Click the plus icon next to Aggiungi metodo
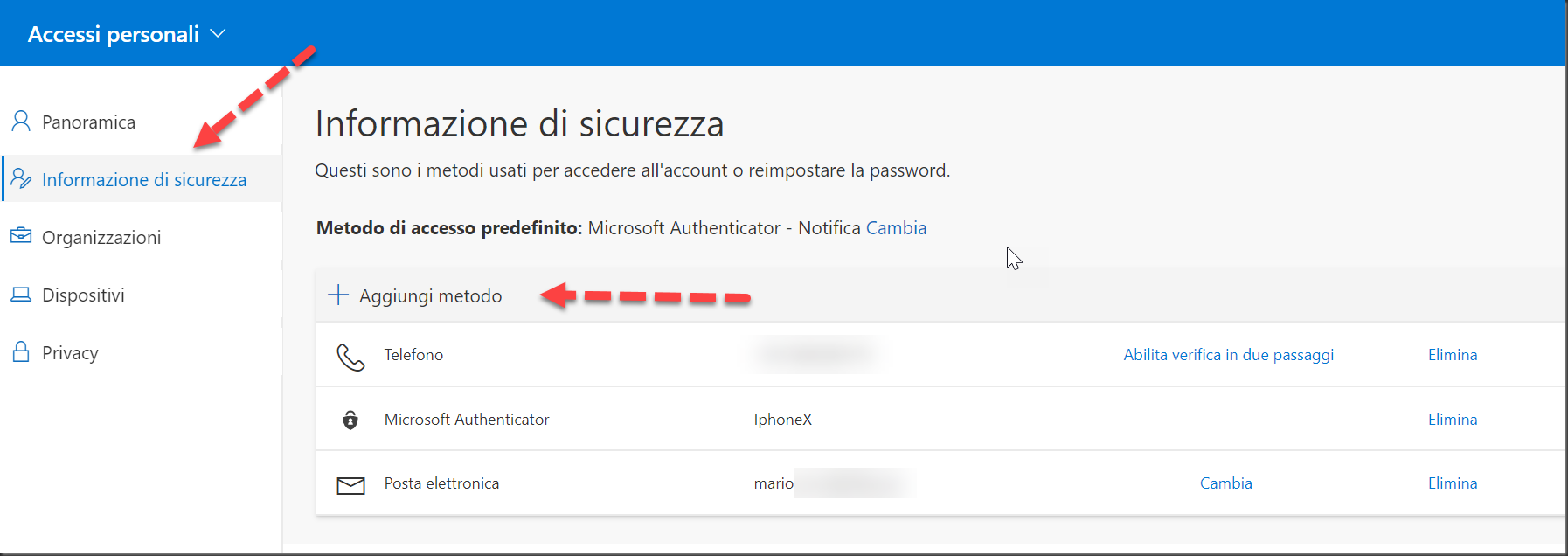This screenshot has width=1568, height=556. pyautogui.click(x=338, y=295)
